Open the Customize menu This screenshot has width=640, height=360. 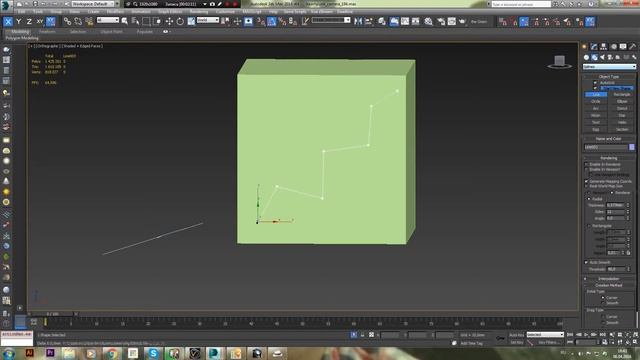225,12
